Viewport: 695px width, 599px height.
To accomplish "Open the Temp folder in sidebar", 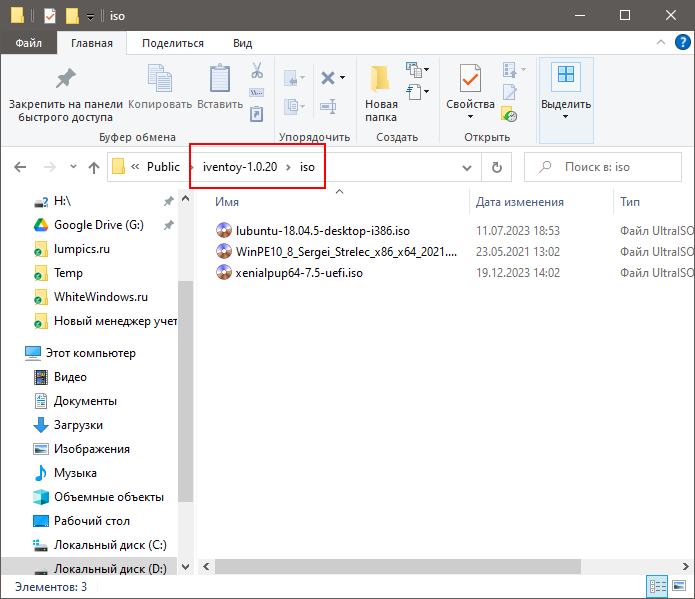I will [68, 273].
